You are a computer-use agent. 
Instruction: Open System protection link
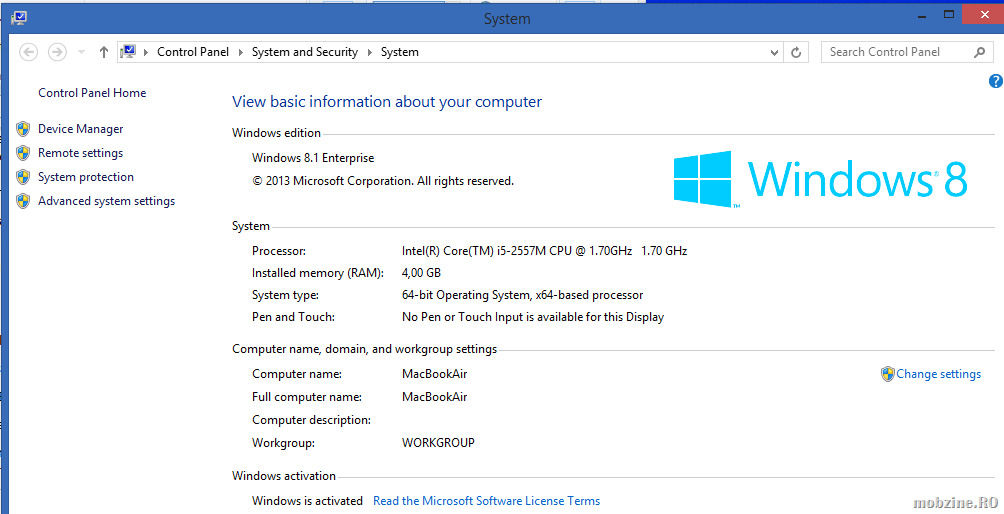(86, 177)
